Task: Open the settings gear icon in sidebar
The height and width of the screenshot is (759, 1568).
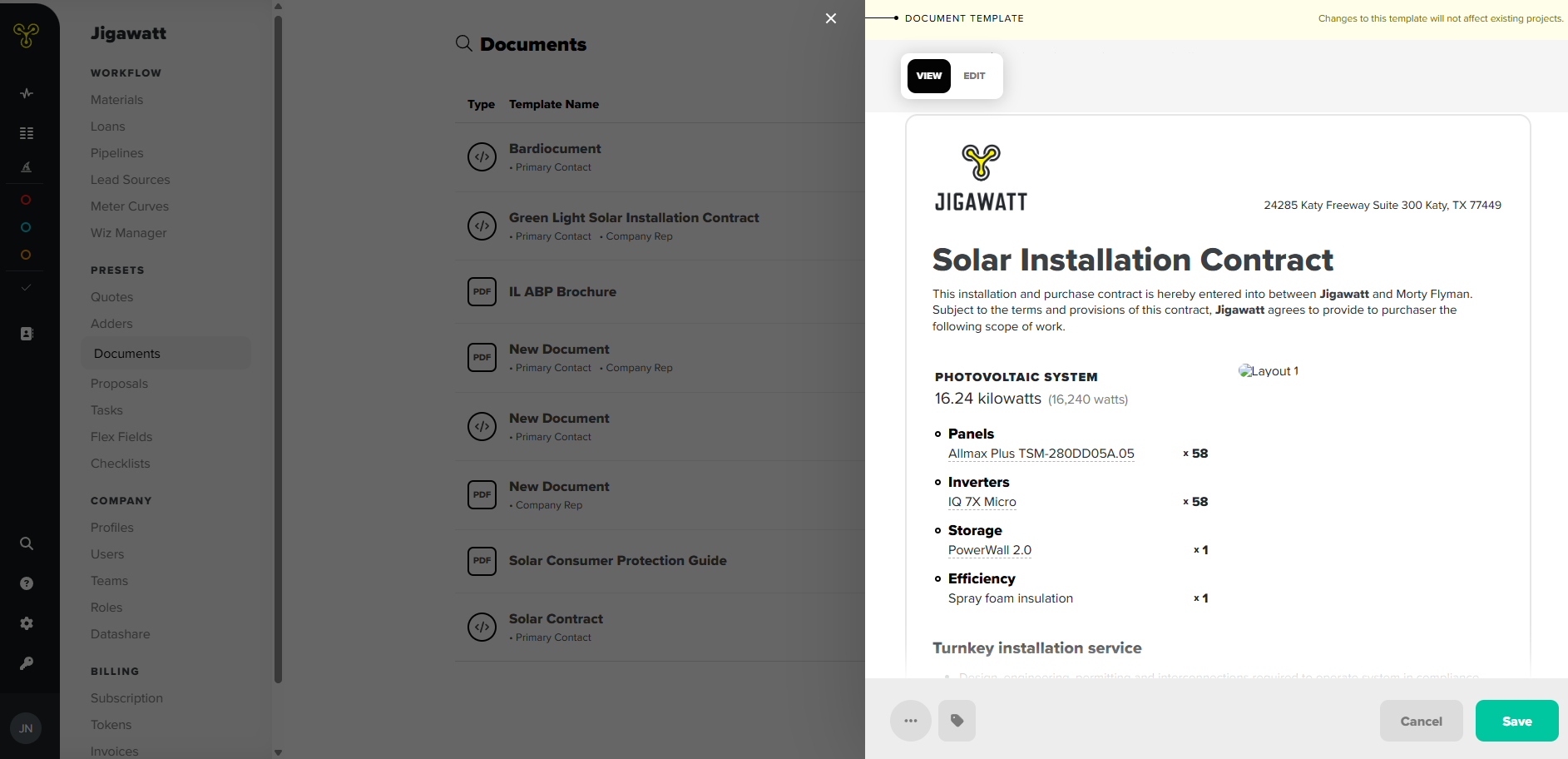Action: pyautogui.click(x=27, y=623)
